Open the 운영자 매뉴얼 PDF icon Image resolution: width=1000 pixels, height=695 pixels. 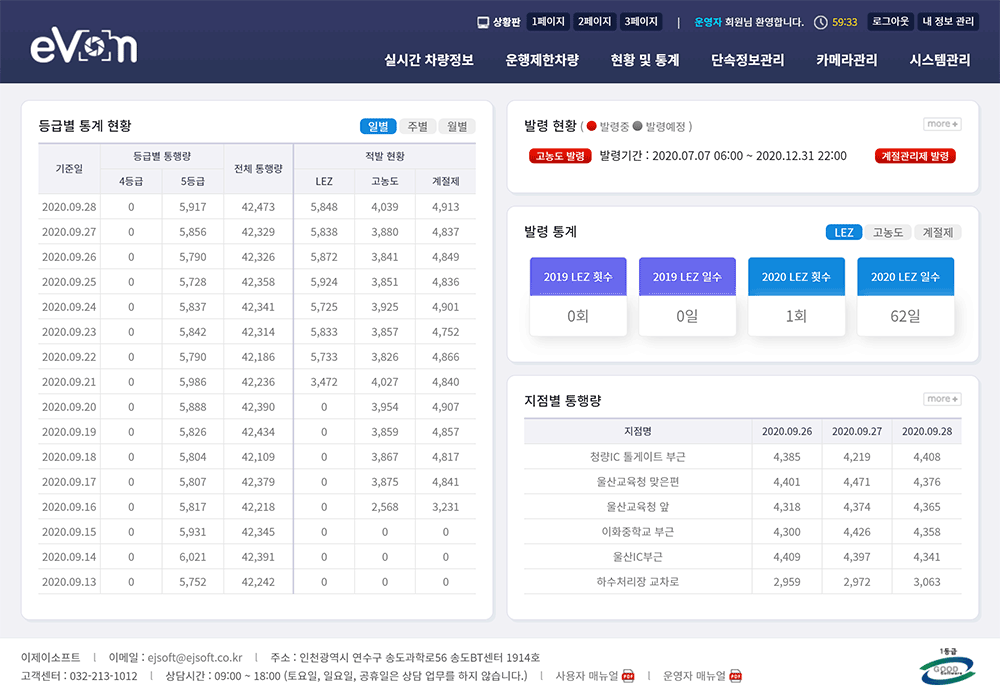pyautogui.click(x=735, y=675)
